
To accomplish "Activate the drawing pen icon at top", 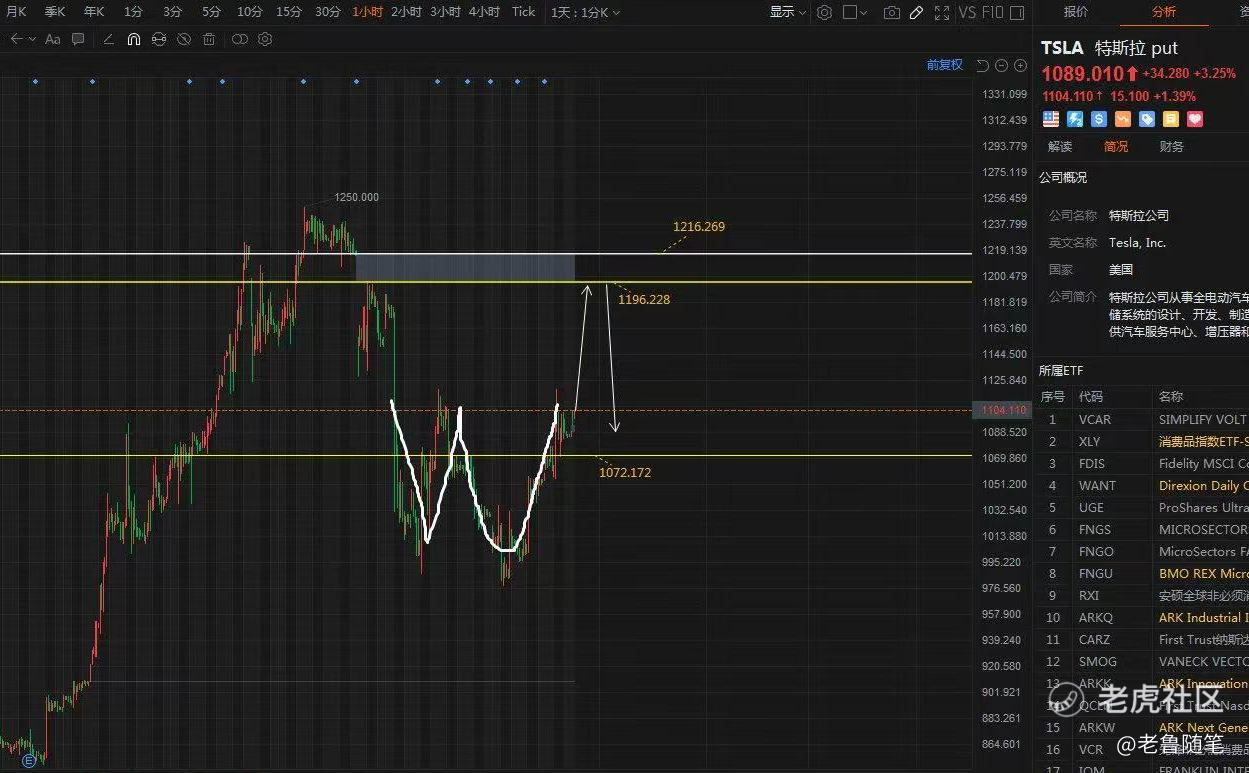I will (x=916, y=12).
